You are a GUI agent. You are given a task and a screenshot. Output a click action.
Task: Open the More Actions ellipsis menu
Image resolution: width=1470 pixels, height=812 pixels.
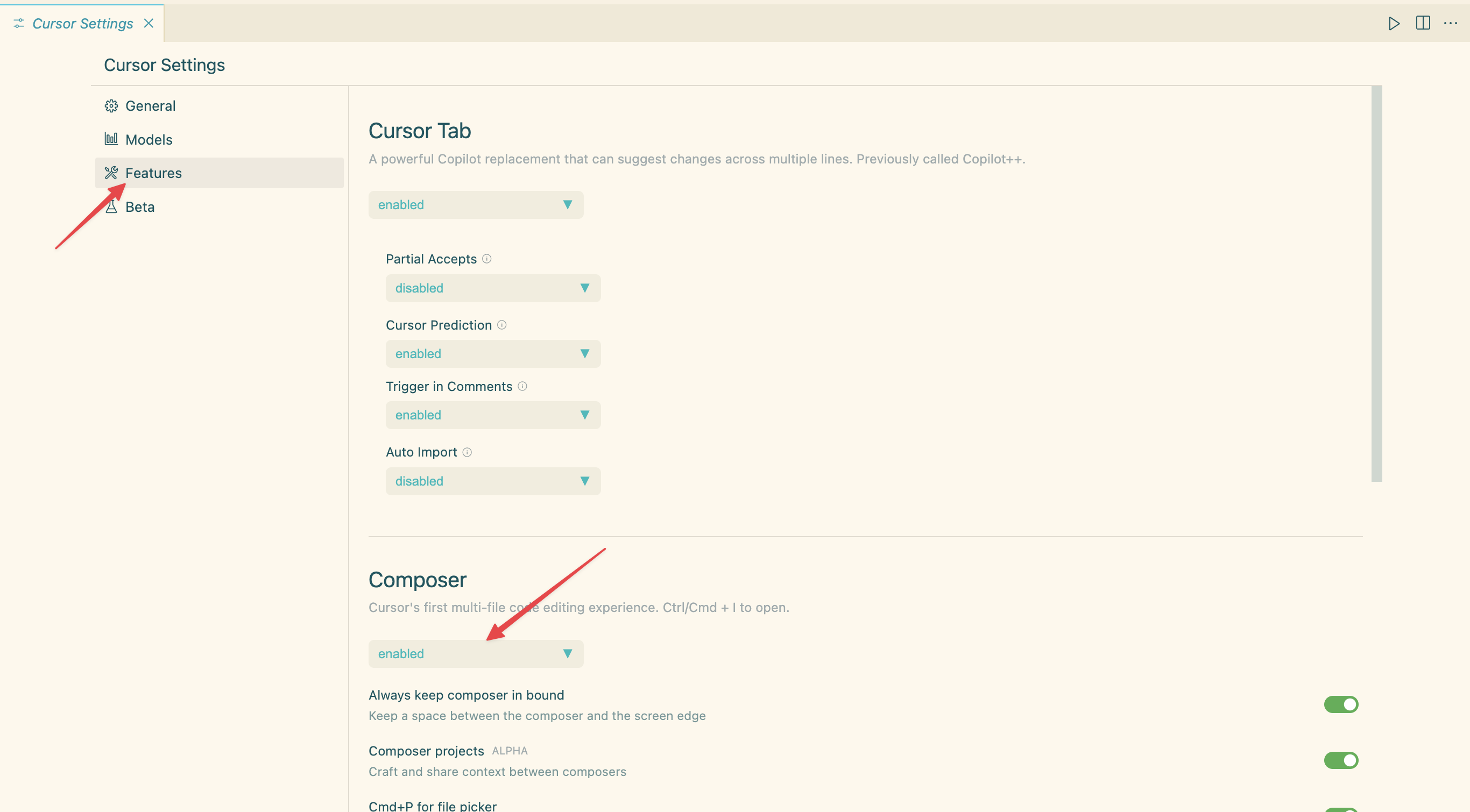(x=1450, y=23)
